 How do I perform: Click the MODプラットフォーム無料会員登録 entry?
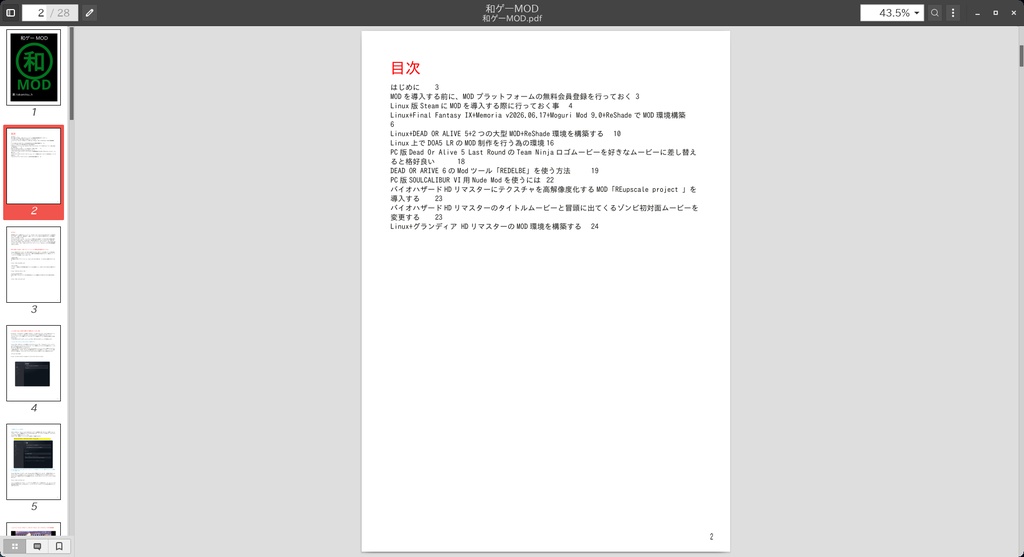(515, 97)
